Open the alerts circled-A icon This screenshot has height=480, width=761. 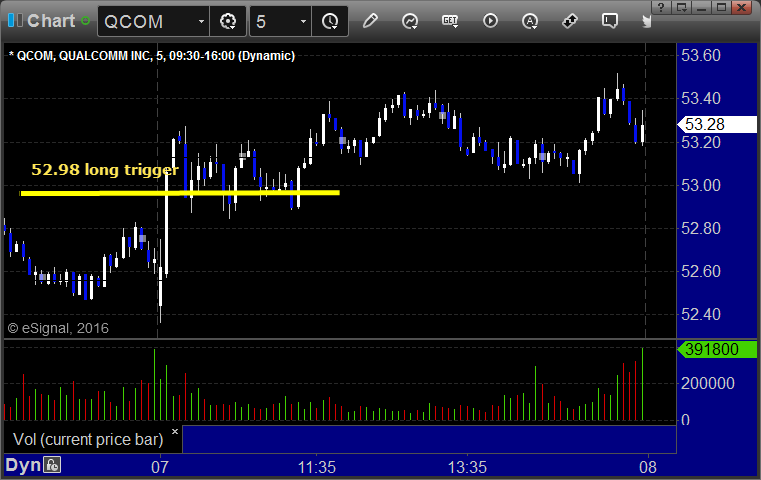pos(530,21)
